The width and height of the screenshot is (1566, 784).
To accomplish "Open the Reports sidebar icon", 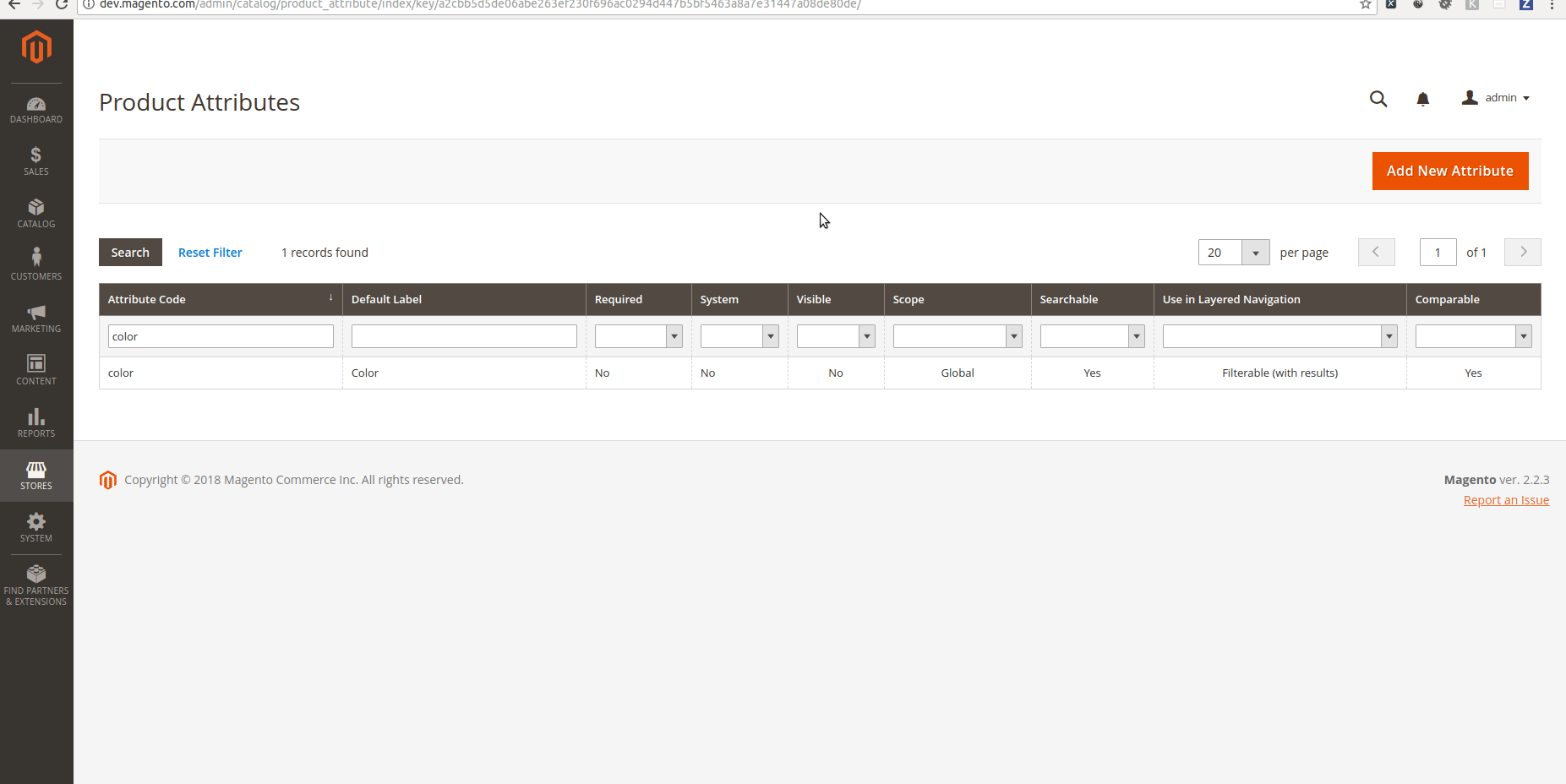I will [x=35, y=422].
